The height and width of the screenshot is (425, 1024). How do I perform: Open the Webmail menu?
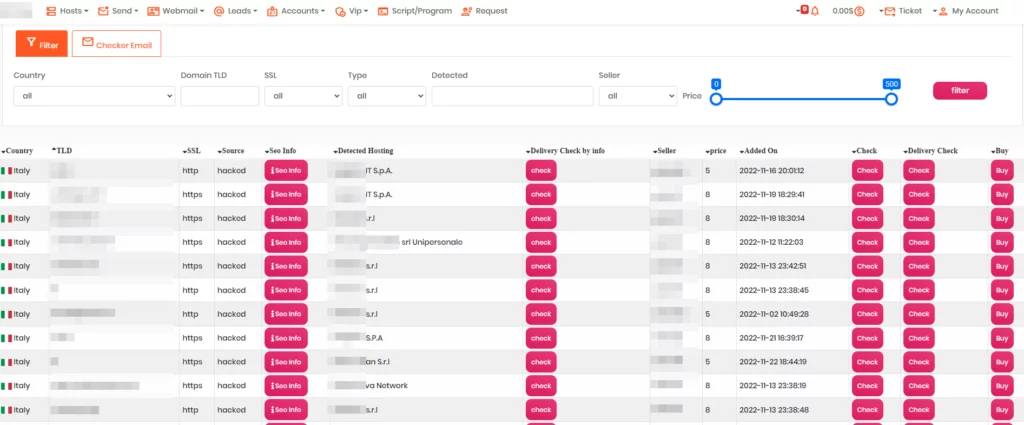pos(176,11)
